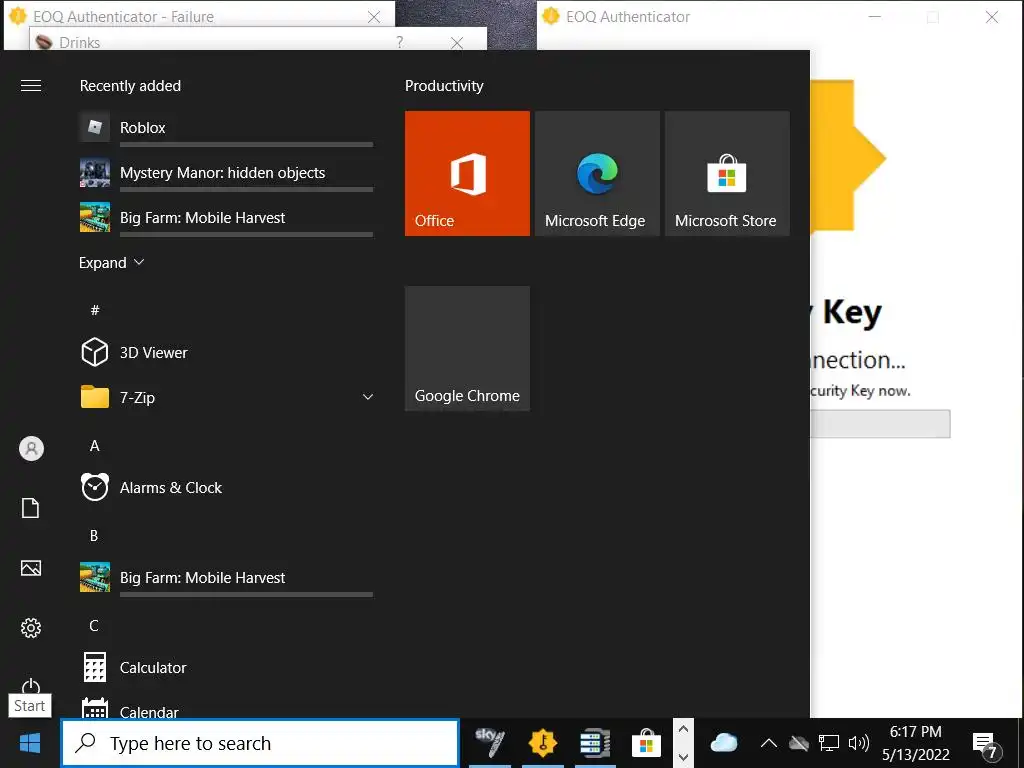Open the Calendar app
The width and height of the screenshot is (1024, 768).
(226, 709)
